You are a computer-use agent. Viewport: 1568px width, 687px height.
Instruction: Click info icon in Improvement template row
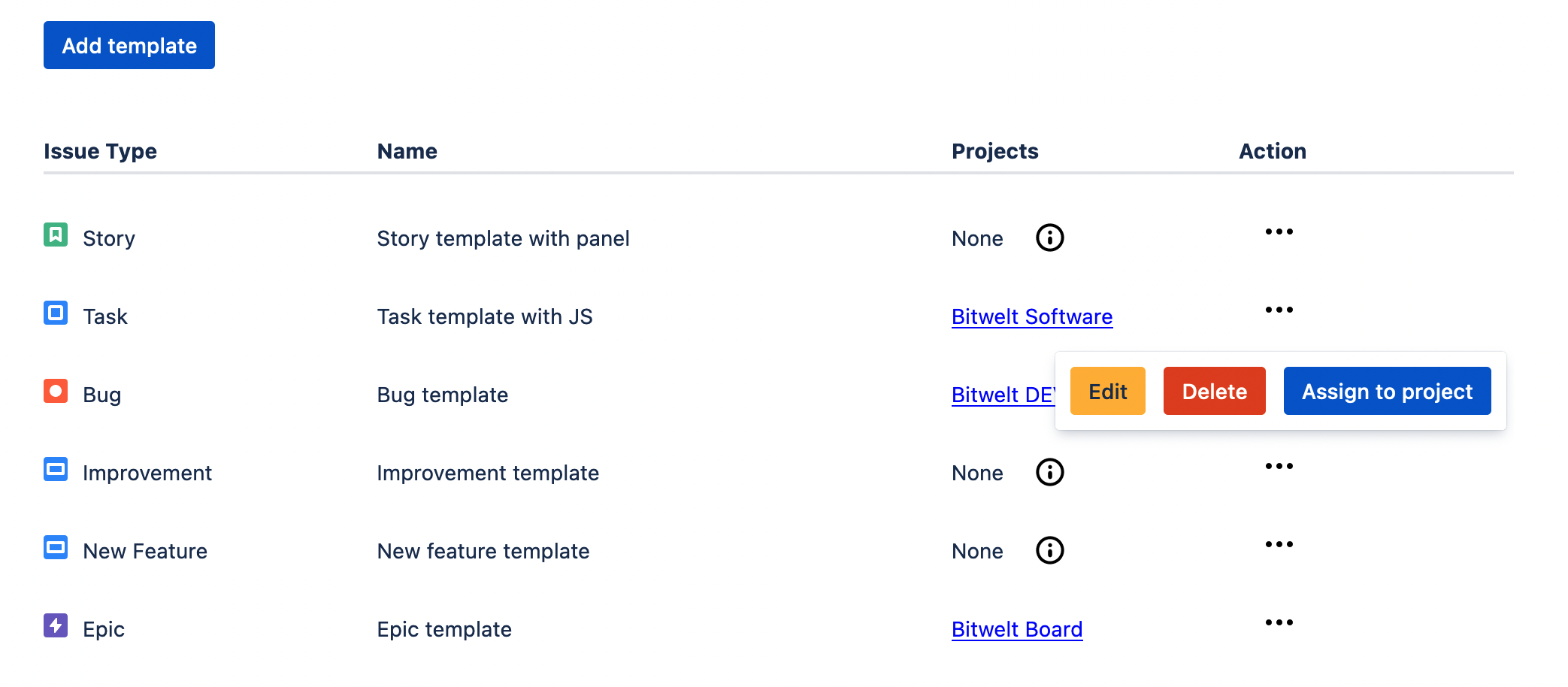[x=1049, y=473]
